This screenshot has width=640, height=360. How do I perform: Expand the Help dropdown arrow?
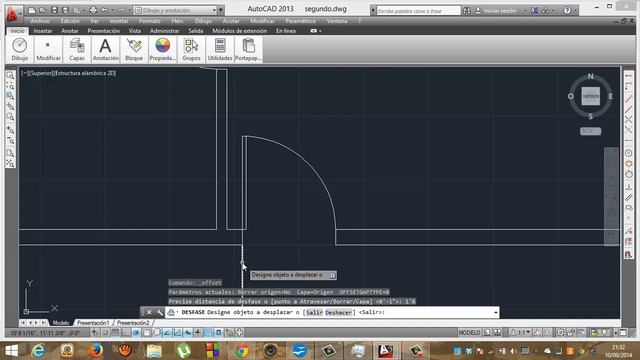click(x=576, y=11)
